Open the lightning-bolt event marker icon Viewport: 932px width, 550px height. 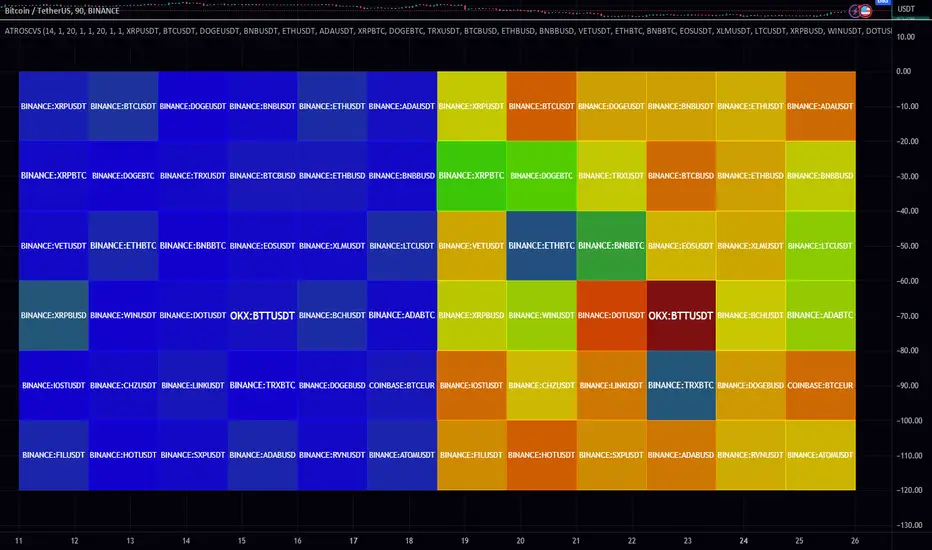pos(855,11)
